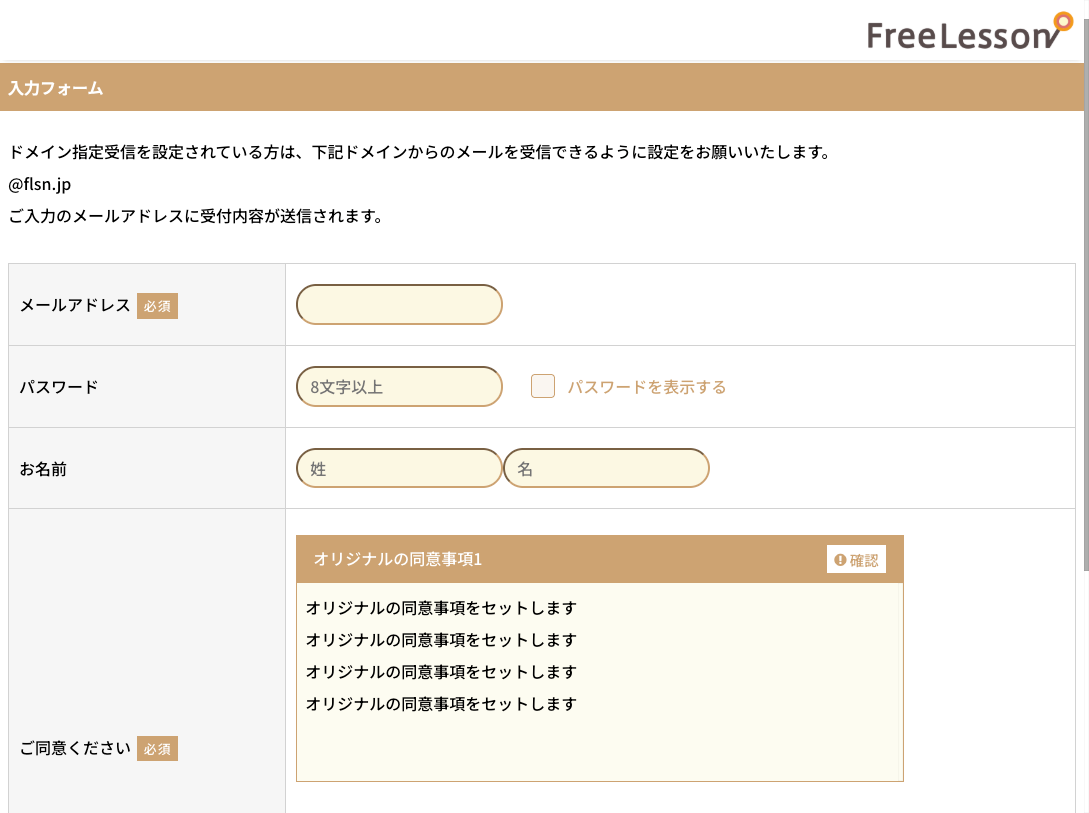
Task: Click the お名前 field label
Action: point(43,468)
